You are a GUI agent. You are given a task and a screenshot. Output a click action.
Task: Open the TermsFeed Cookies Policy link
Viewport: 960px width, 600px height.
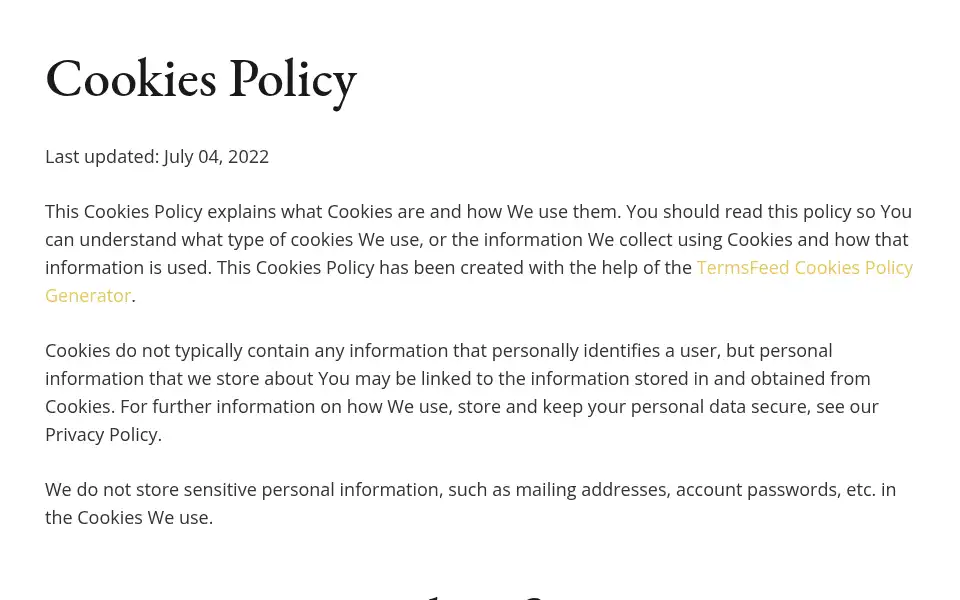coord(804,268)
